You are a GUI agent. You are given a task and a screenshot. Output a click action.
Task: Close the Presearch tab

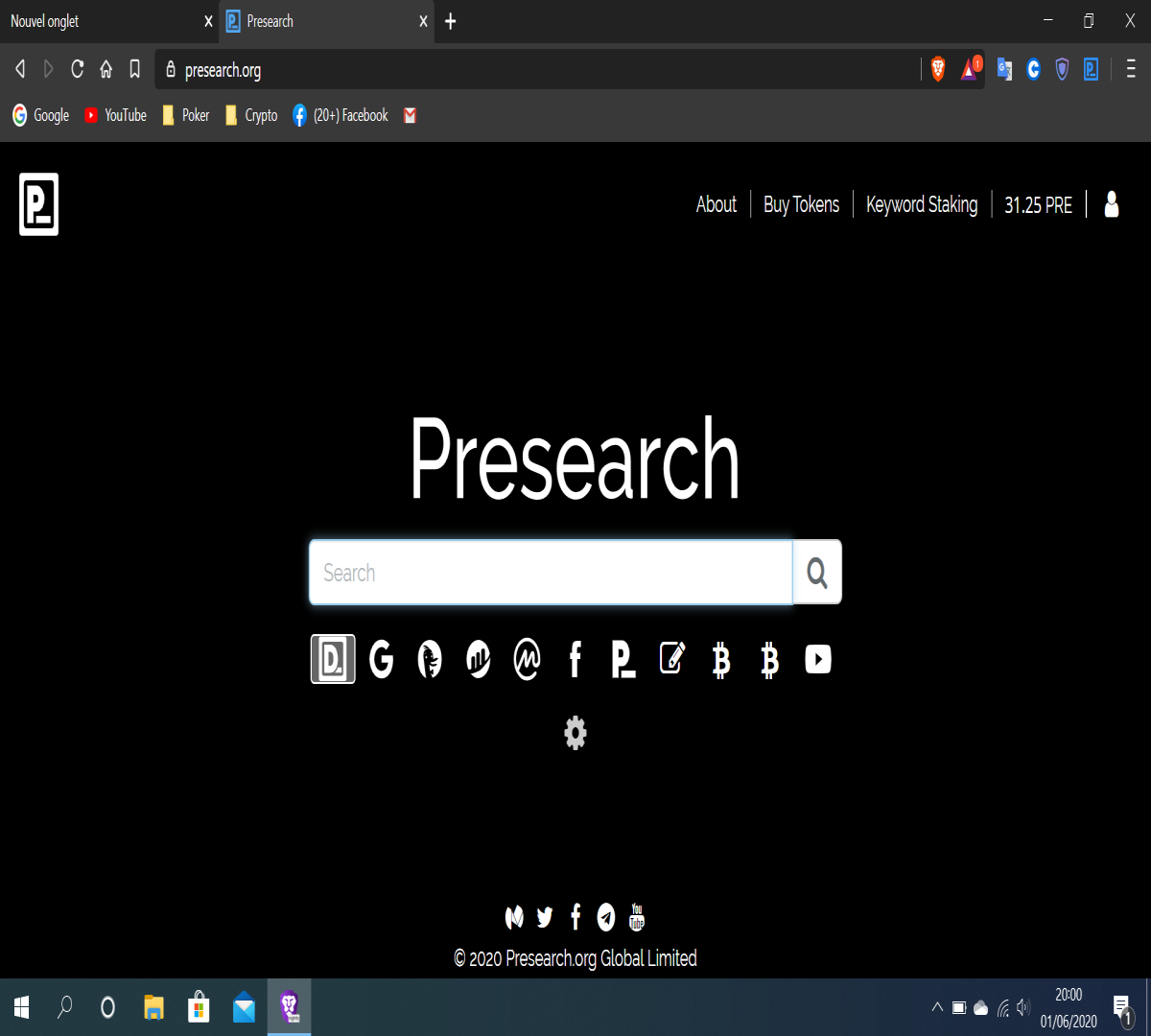click(423, 21)
